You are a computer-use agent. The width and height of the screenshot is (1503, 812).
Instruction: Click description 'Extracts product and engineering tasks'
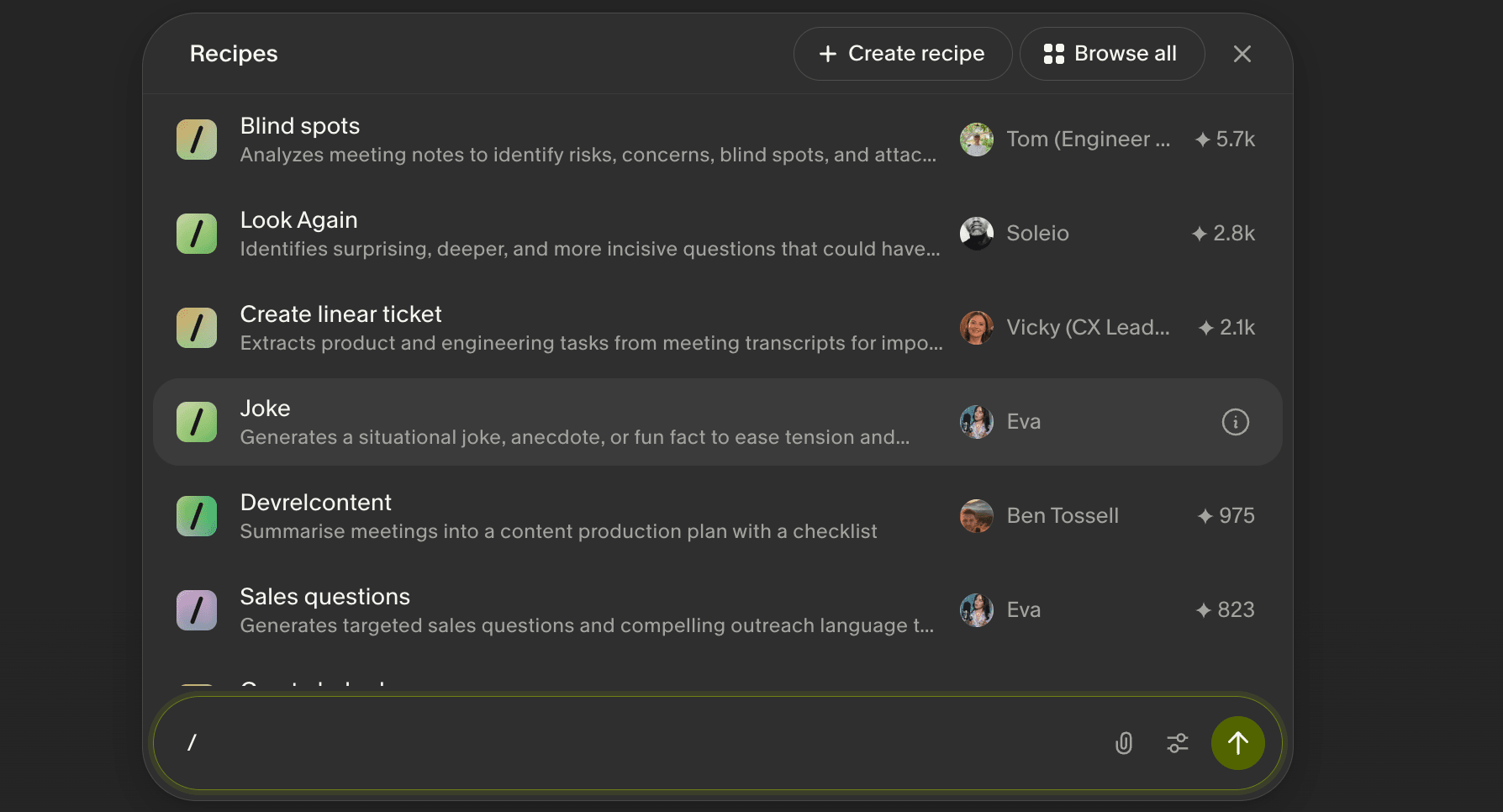592,343
